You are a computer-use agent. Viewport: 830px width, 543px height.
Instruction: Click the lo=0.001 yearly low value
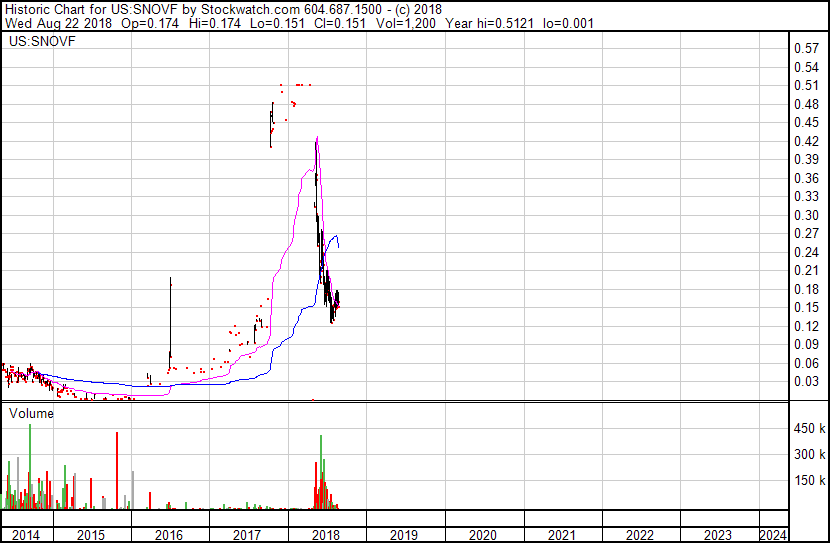click(568, 23)
